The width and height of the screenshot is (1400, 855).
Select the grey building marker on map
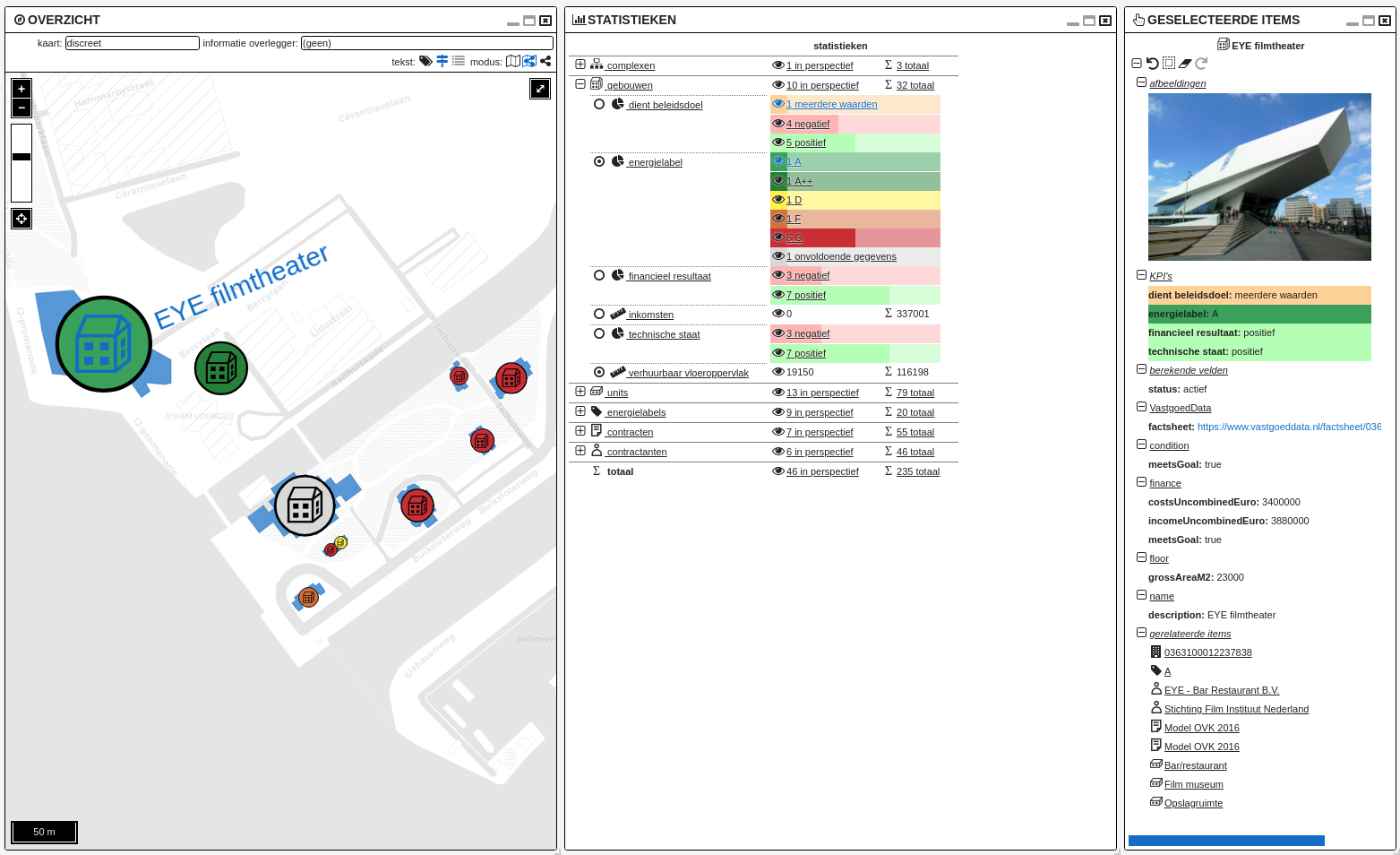pos(305,506)
